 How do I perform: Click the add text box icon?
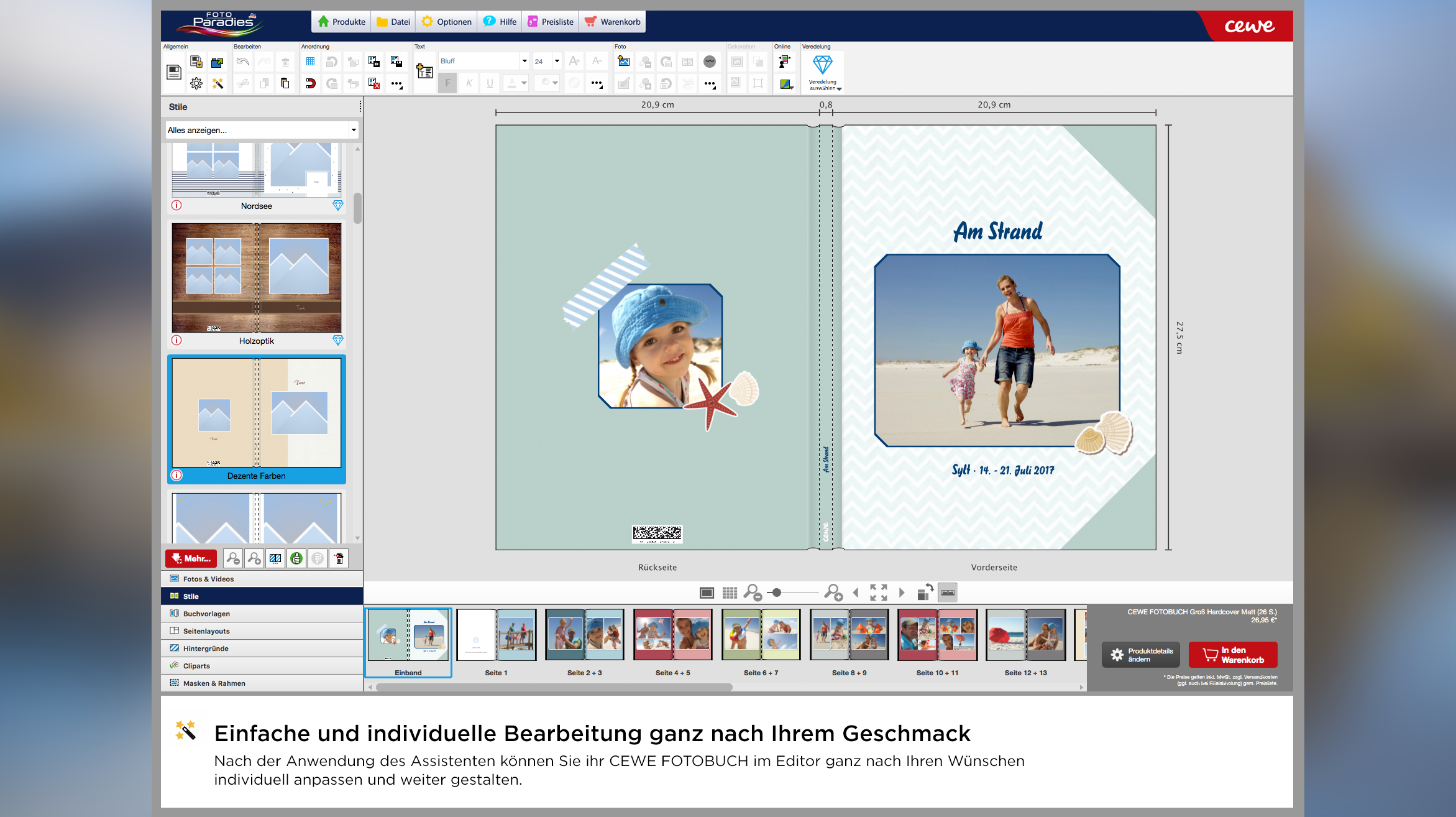pyautogui.click(x=424, y=72)
